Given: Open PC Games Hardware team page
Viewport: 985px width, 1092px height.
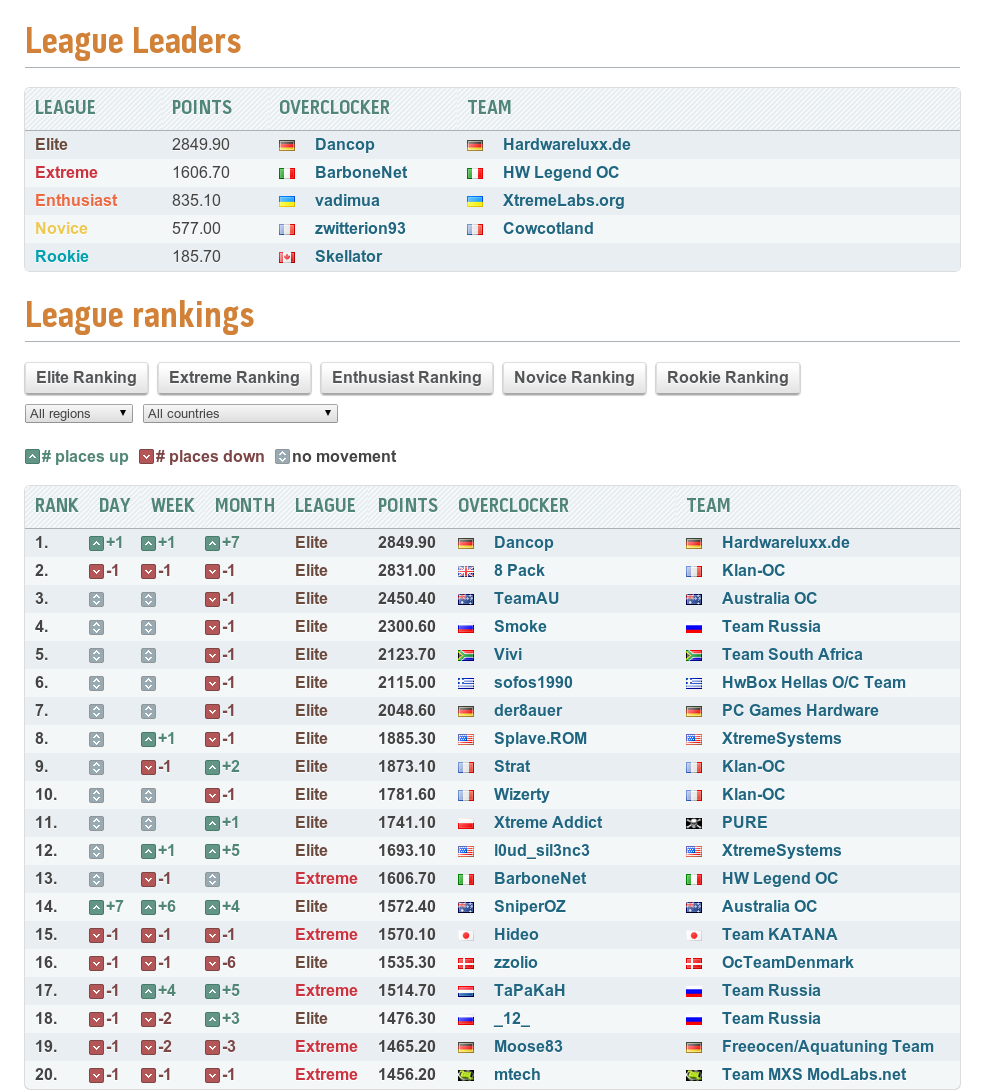Looking at the screenshot, I should (x=800, y=710).
